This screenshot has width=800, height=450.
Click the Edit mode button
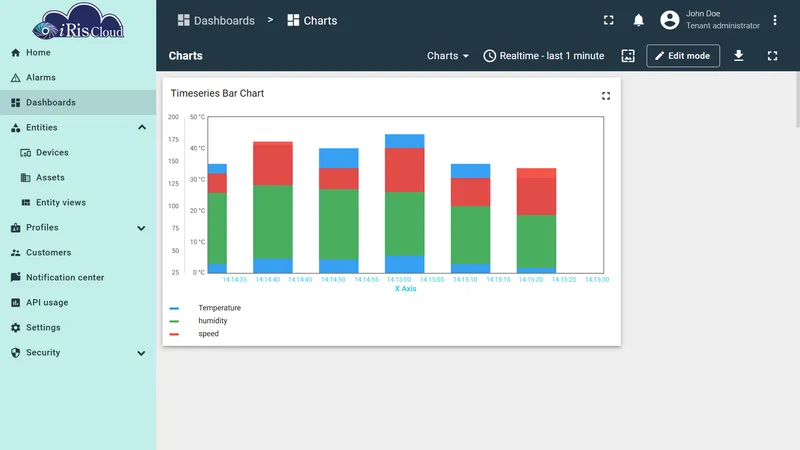pyautogui.click(x=683, y=56)
